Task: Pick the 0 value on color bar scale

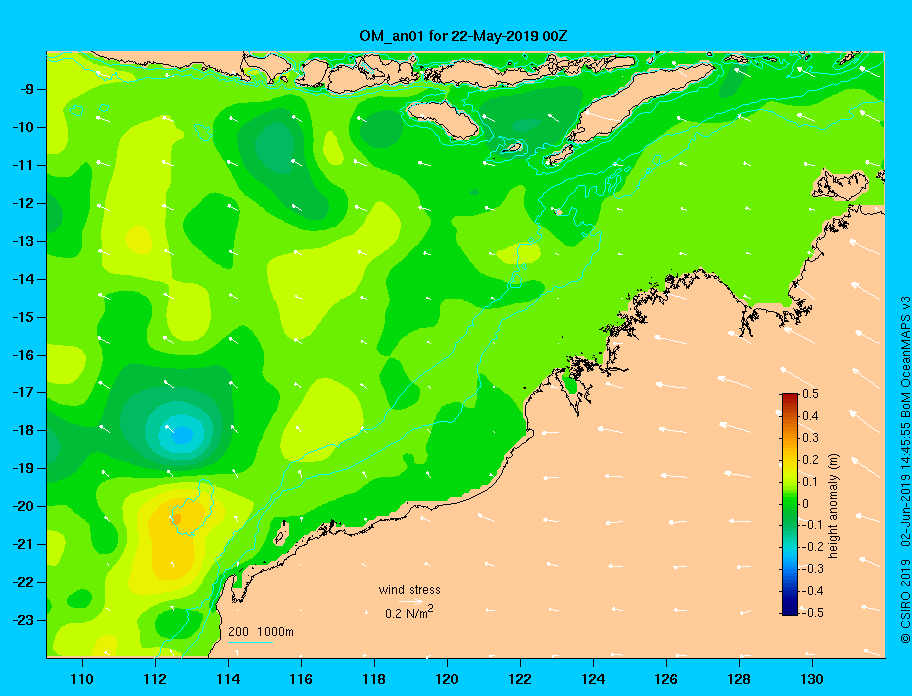Action: point(806,504)
